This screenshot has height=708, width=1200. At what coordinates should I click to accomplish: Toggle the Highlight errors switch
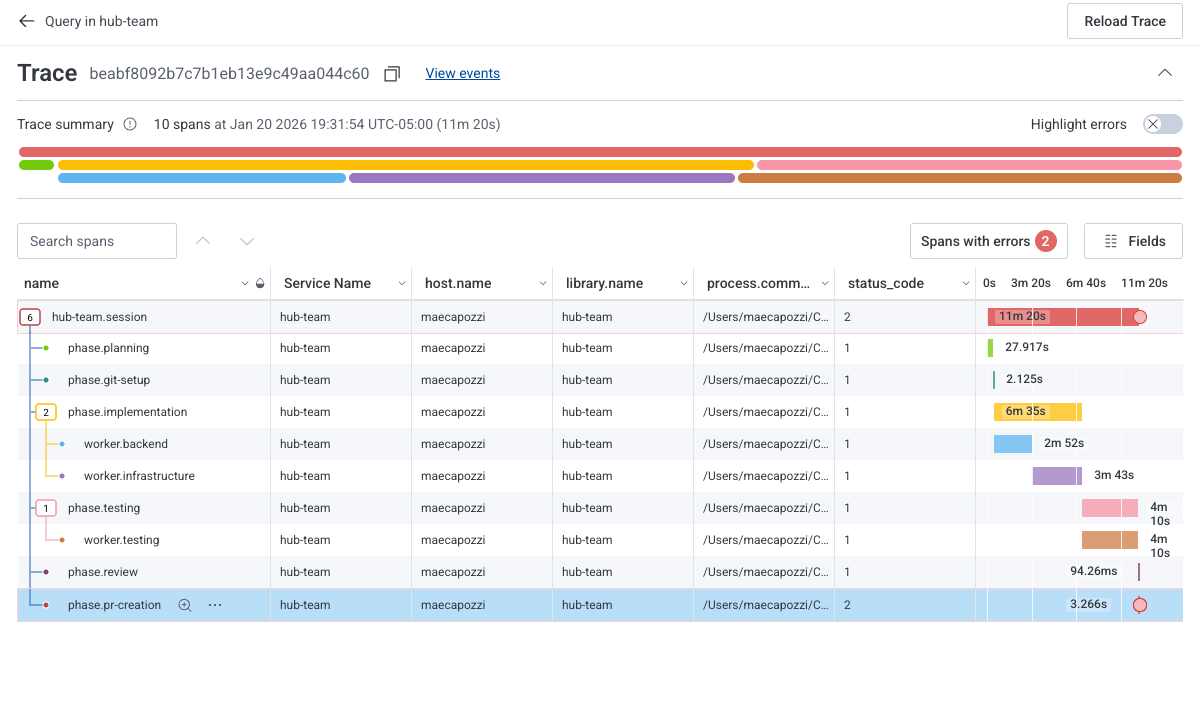coord(1163,124)
